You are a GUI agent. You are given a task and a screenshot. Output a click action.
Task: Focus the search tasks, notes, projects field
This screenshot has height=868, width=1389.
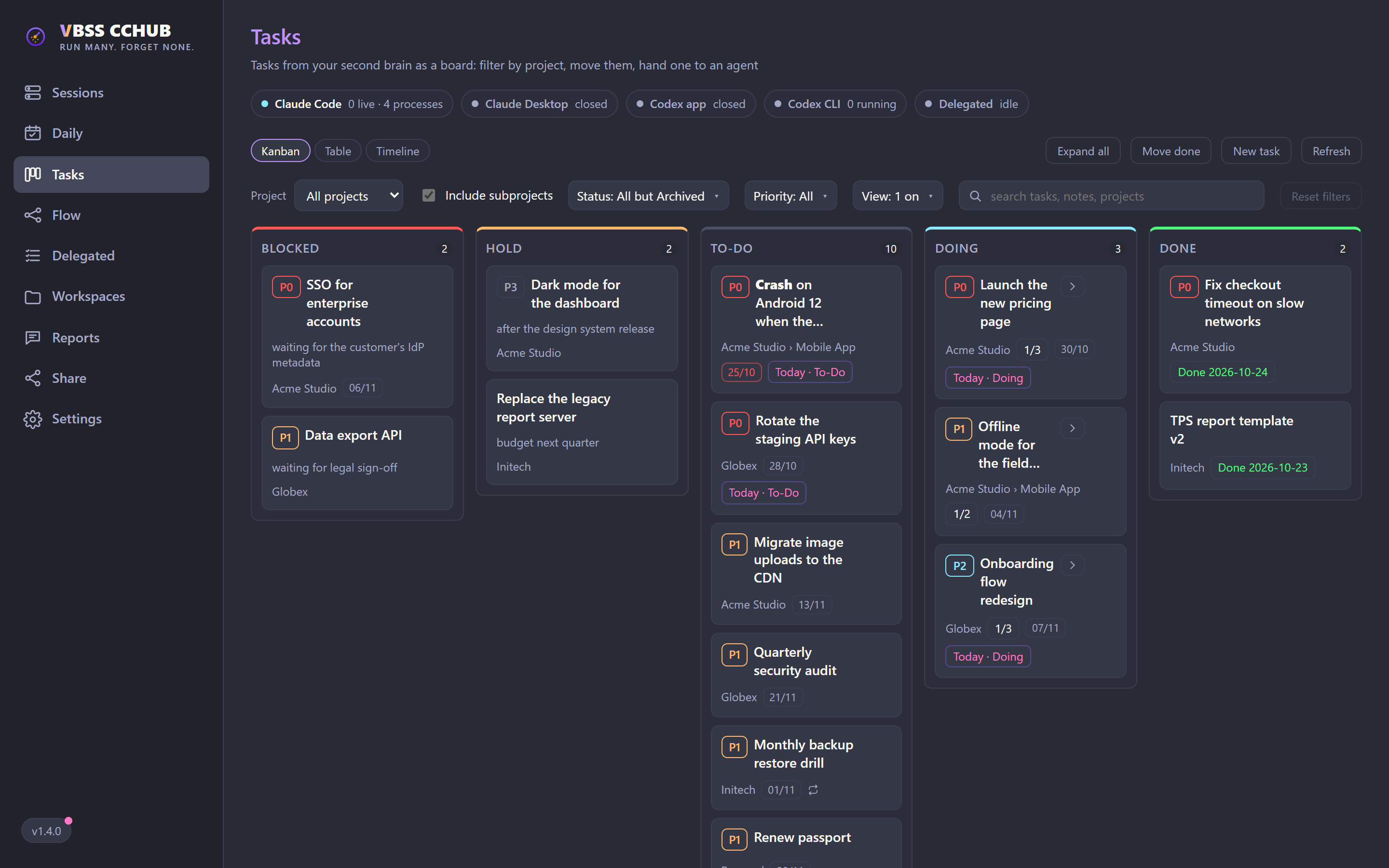tap(1112, 196)
